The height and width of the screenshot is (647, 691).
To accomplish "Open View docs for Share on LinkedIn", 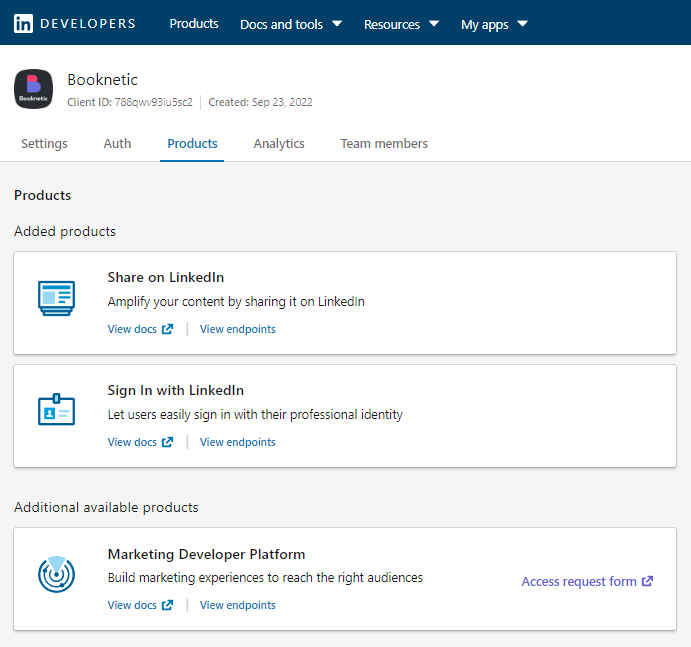I will point(141,329).
